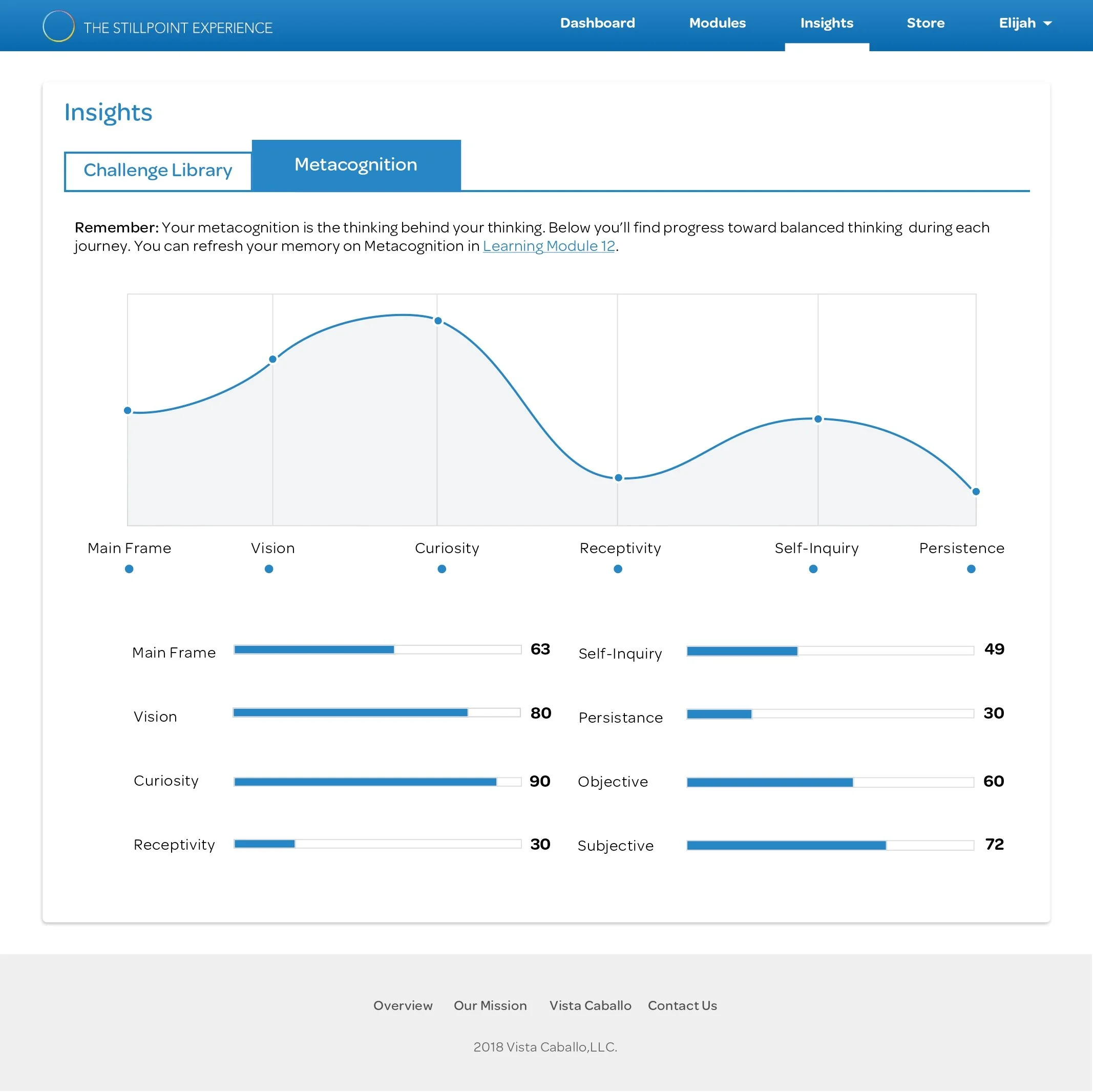This screenshot has width=1093, height=1092.
Task: Click the Subjective progress bar
Action: click(830, 845)
